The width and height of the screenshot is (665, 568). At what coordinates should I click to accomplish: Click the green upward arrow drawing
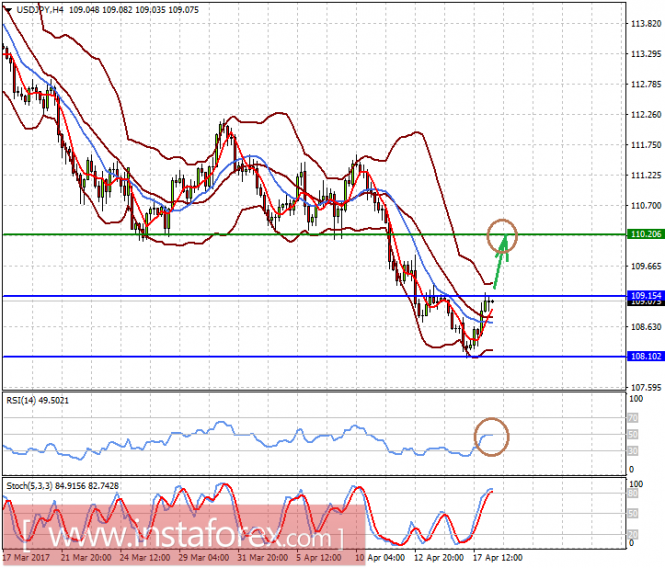501,261
